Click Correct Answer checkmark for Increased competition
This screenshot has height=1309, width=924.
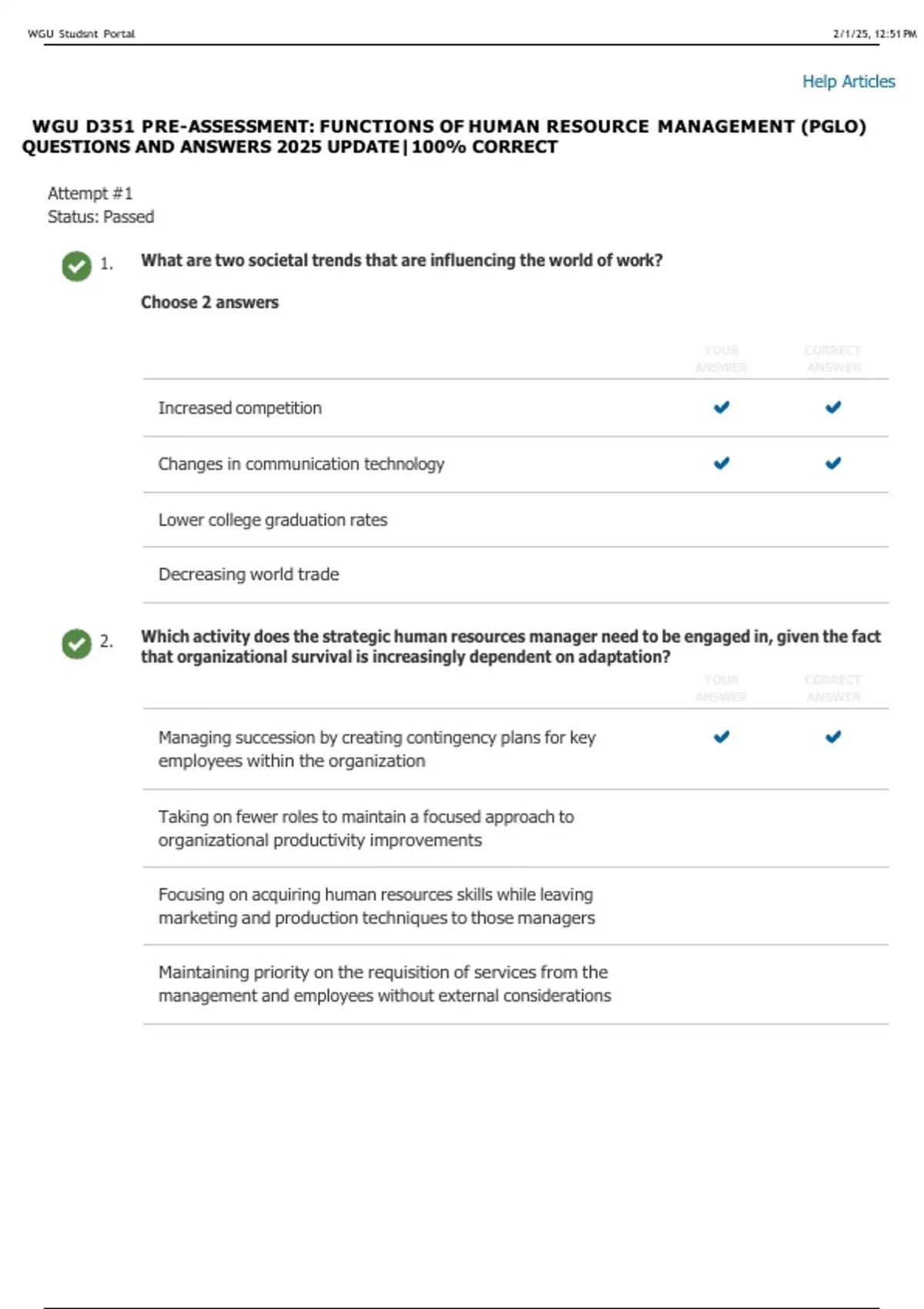[x=833, y=407]
